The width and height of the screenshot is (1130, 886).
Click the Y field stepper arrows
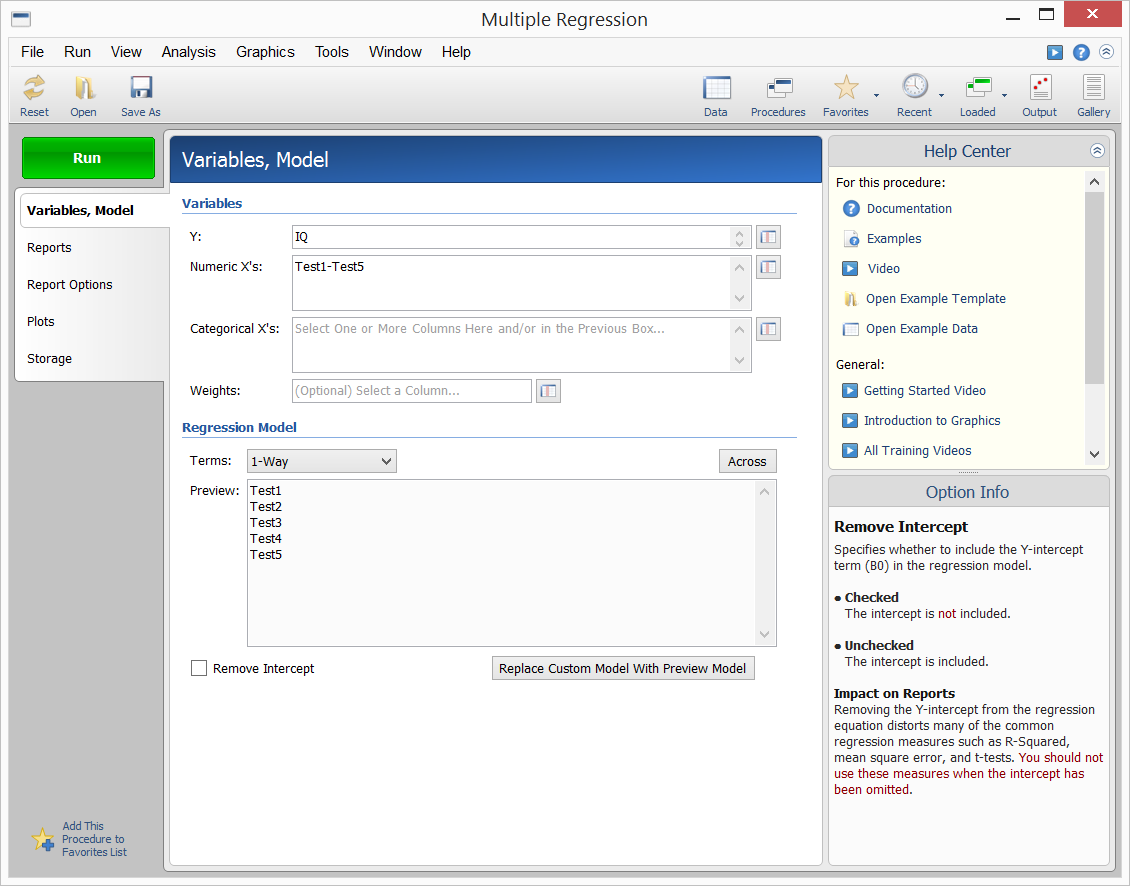tap(739, 237)
